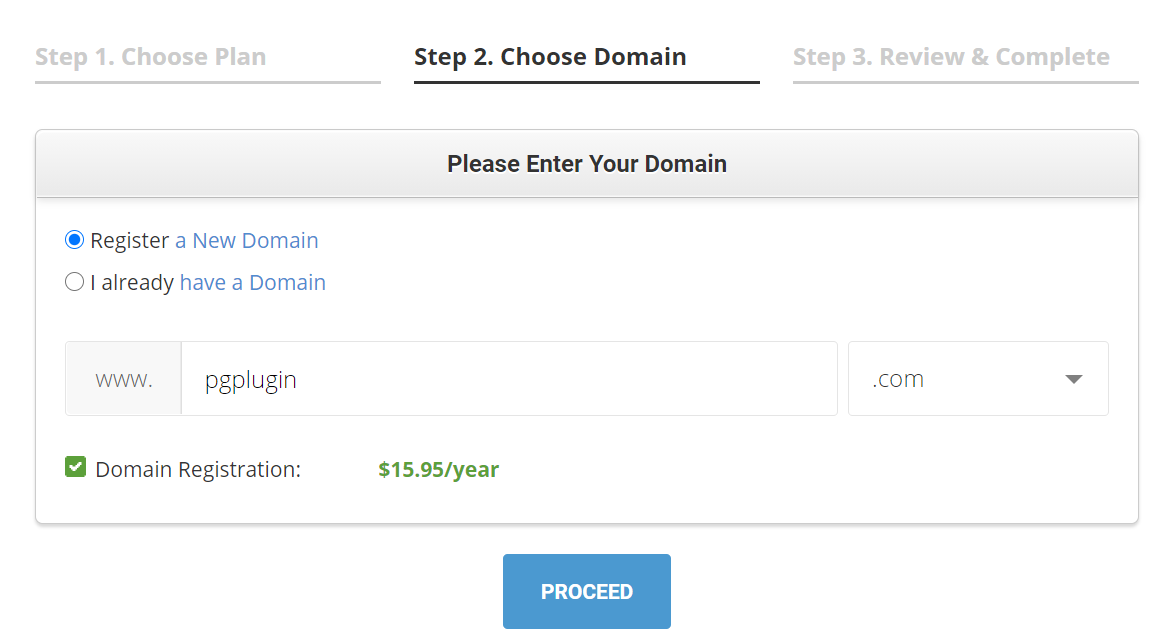Click the dropdown chevron arrow

pyautogui.click(x=1073, y=378)
